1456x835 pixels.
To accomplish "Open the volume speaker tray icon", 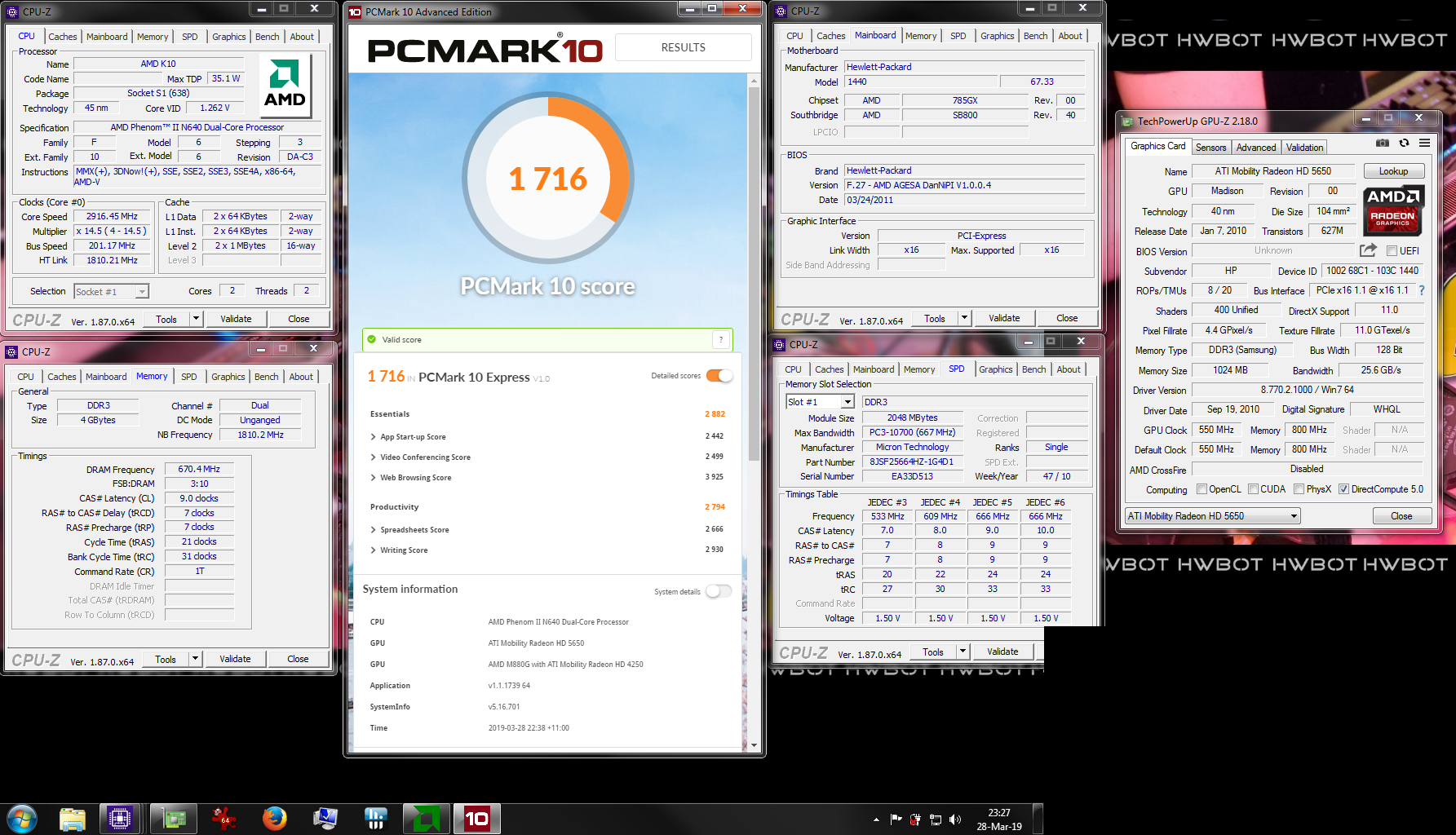I will pyautogui.click(x=955, y=820).
